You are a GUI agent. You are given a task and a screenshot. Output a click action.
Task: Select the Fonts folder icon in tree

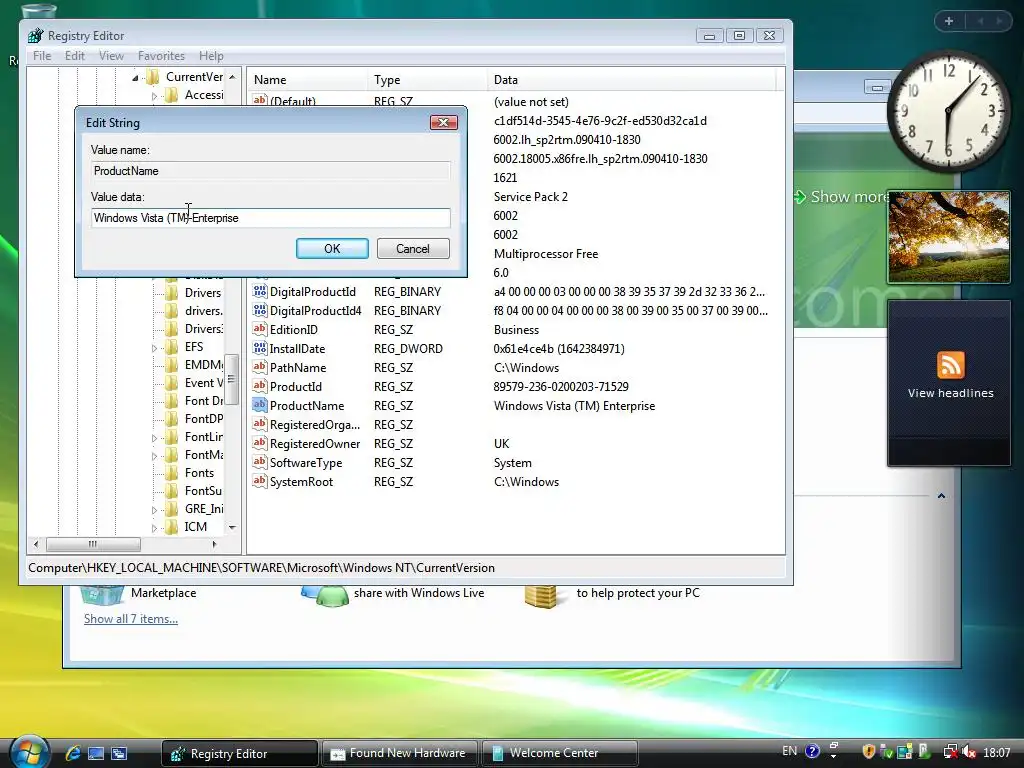(x=172, y=473)
